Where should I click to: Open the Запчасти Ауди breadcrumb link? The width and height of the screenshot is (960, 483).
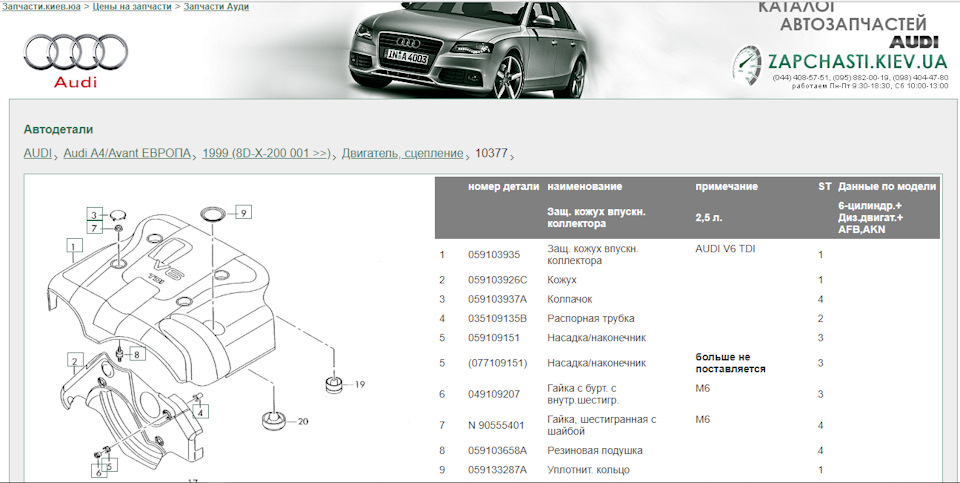(216, 6)
